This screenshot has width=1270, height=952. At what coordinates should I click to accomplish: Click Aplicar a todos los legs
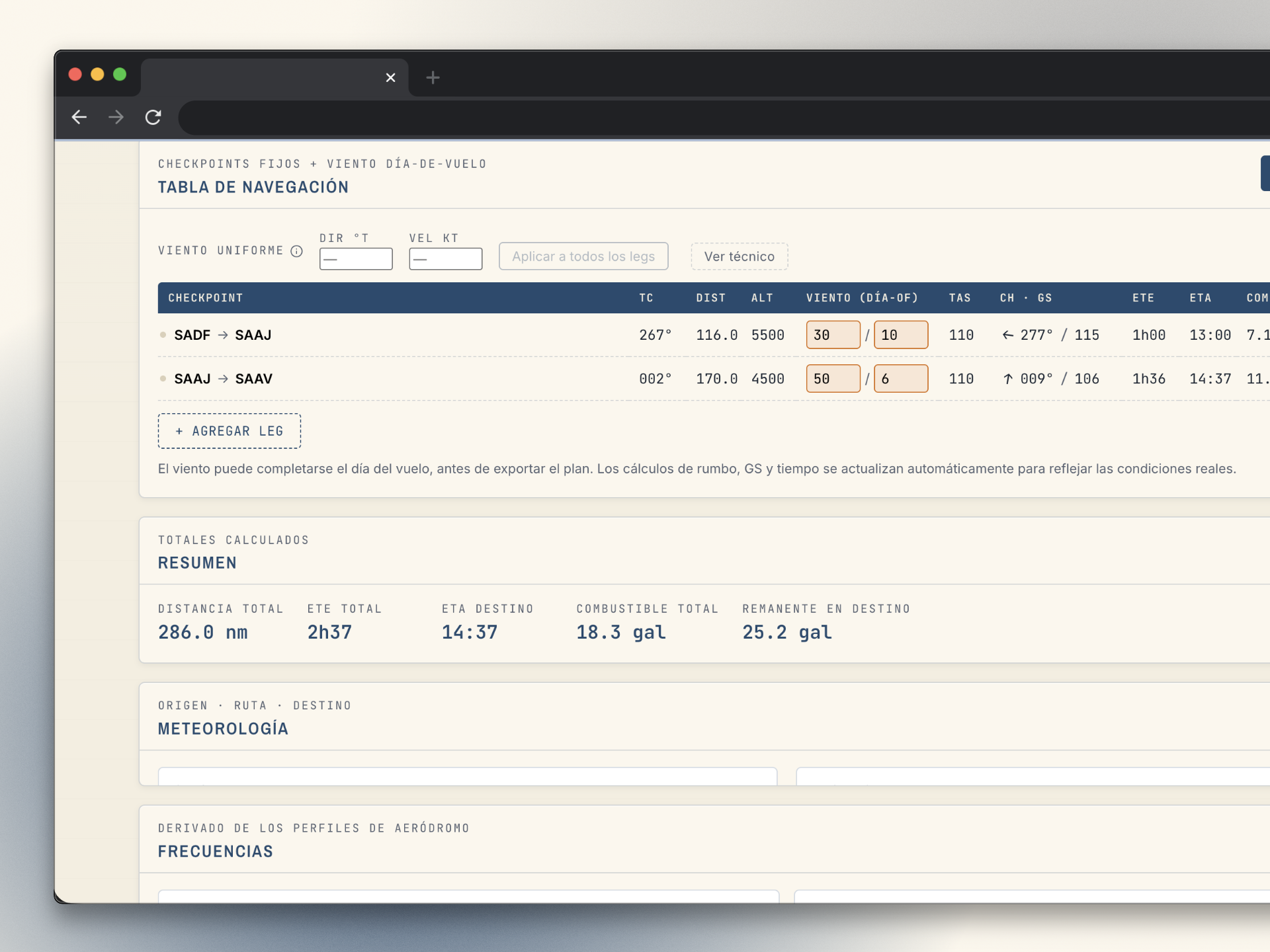coord(583,257)
